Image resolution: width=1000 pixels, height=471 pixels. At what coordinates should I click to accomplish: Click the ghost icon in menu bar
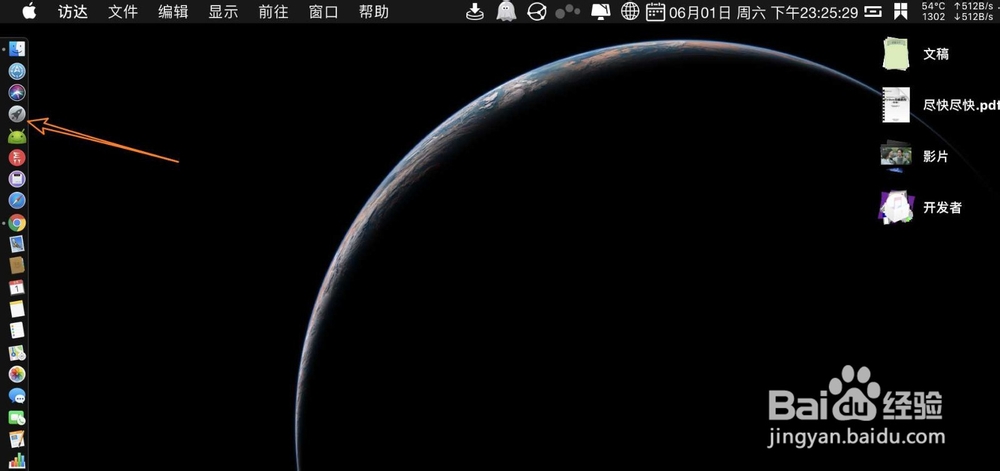[x=506, y=11]
